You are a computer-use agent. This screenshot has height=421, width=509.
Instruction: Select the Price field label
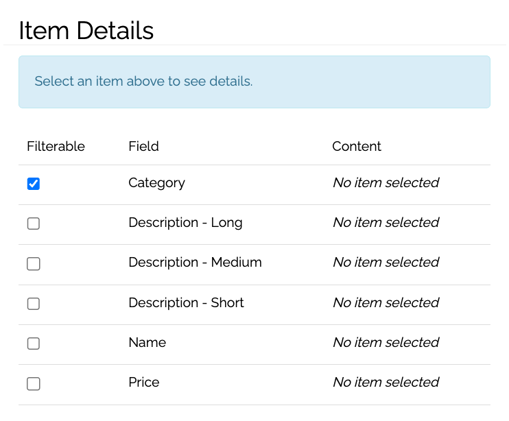[x=144, y=382]
